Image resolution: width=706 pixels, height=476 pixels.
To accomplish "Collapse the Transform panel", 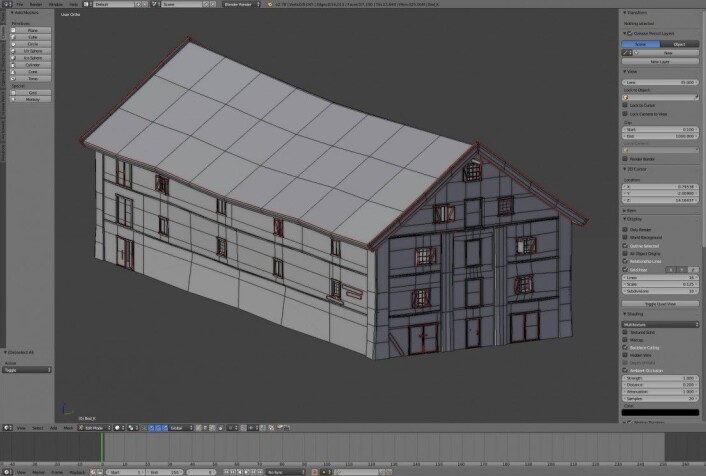I will (x=625, y=13).
